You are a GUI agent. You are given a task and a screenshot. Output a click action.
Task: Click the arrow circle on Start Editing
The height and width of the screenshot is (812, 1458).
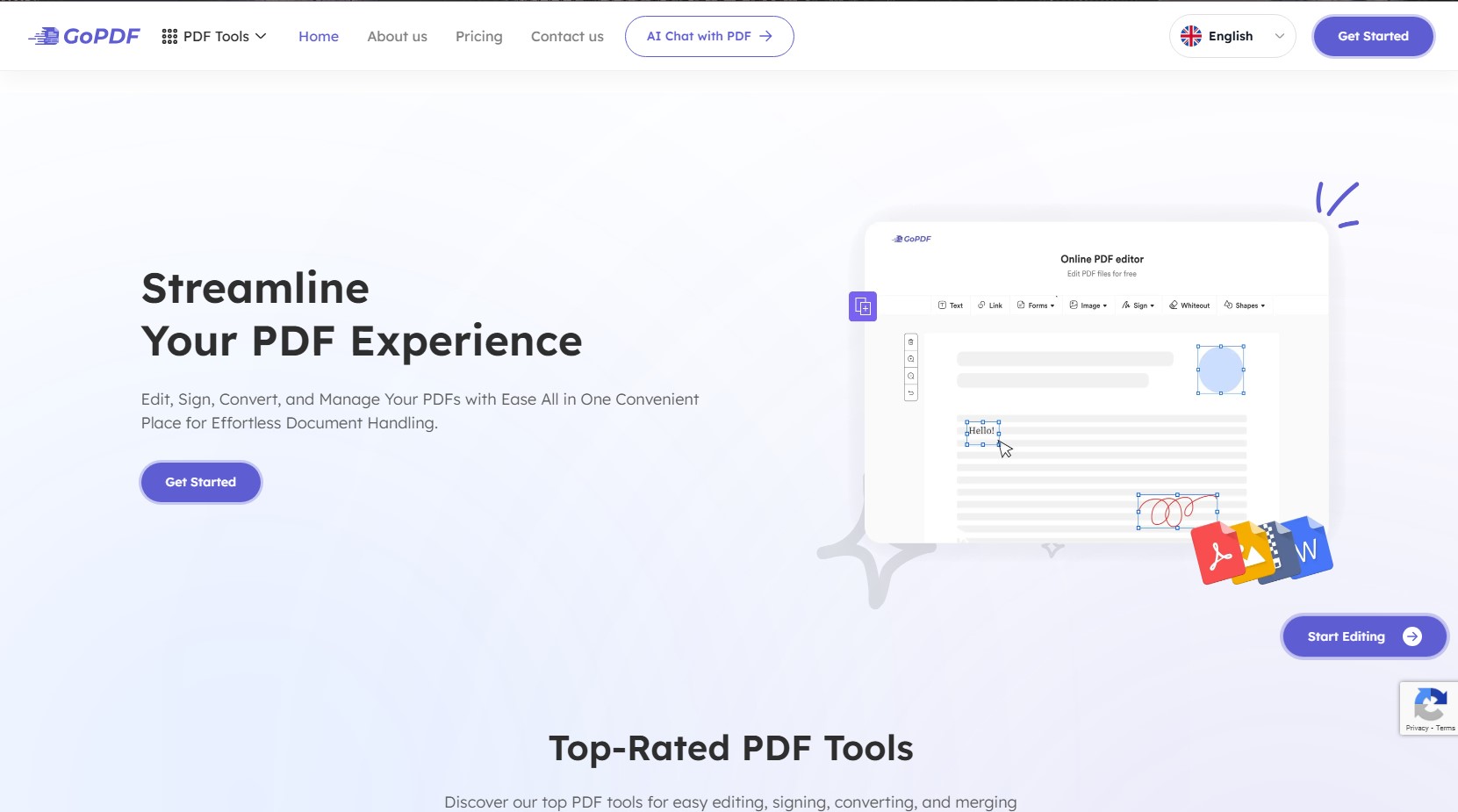[x=1411, y=636]
